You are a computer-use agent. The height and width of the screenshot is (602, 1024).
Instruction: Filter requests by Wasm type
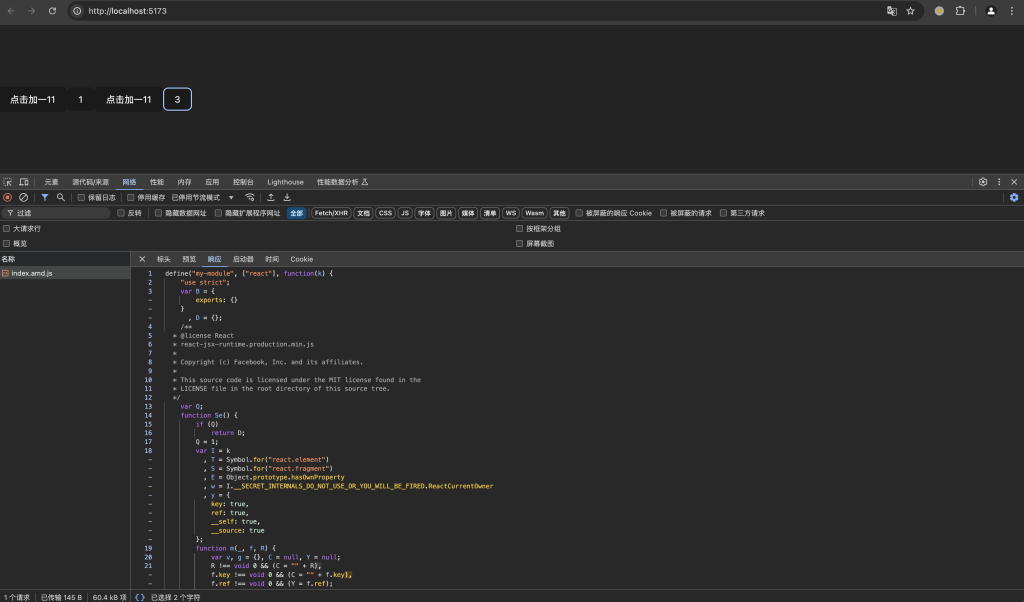534,213
